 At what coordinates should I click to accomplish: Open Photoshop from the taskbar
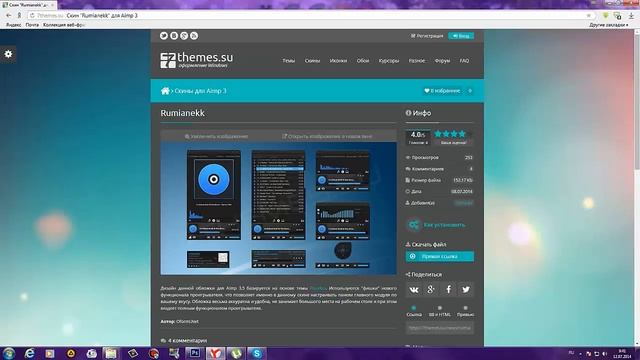pos(194,353)
